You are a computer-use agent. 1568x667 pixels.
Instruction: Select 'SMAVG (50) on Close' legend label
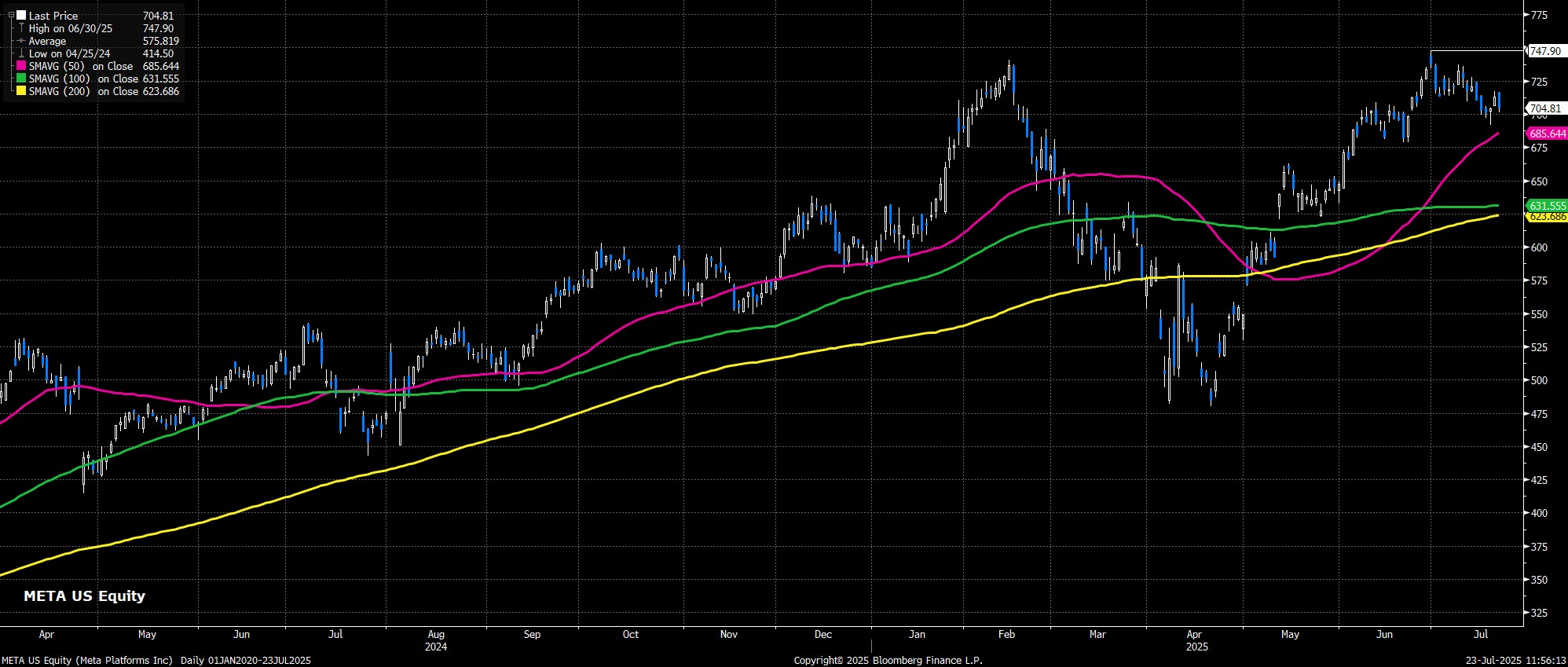tap(81, 66)
